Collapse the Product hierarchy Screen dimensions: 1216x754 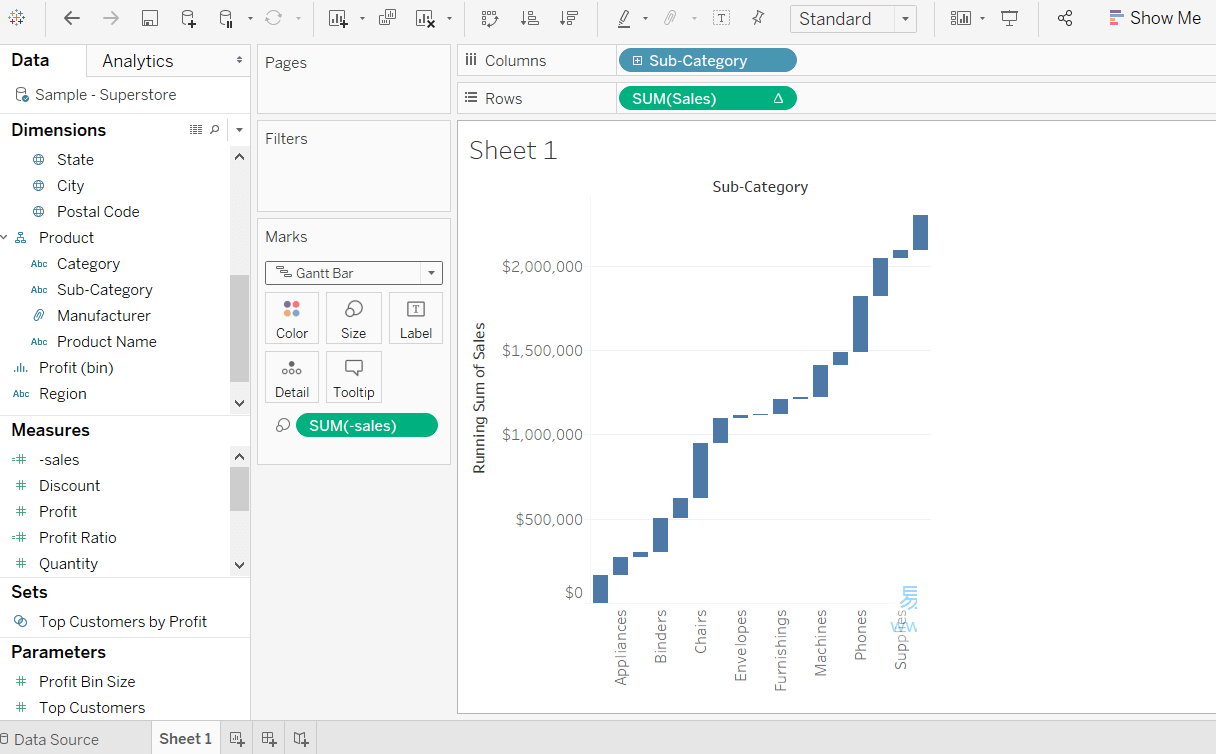[4, 238]
